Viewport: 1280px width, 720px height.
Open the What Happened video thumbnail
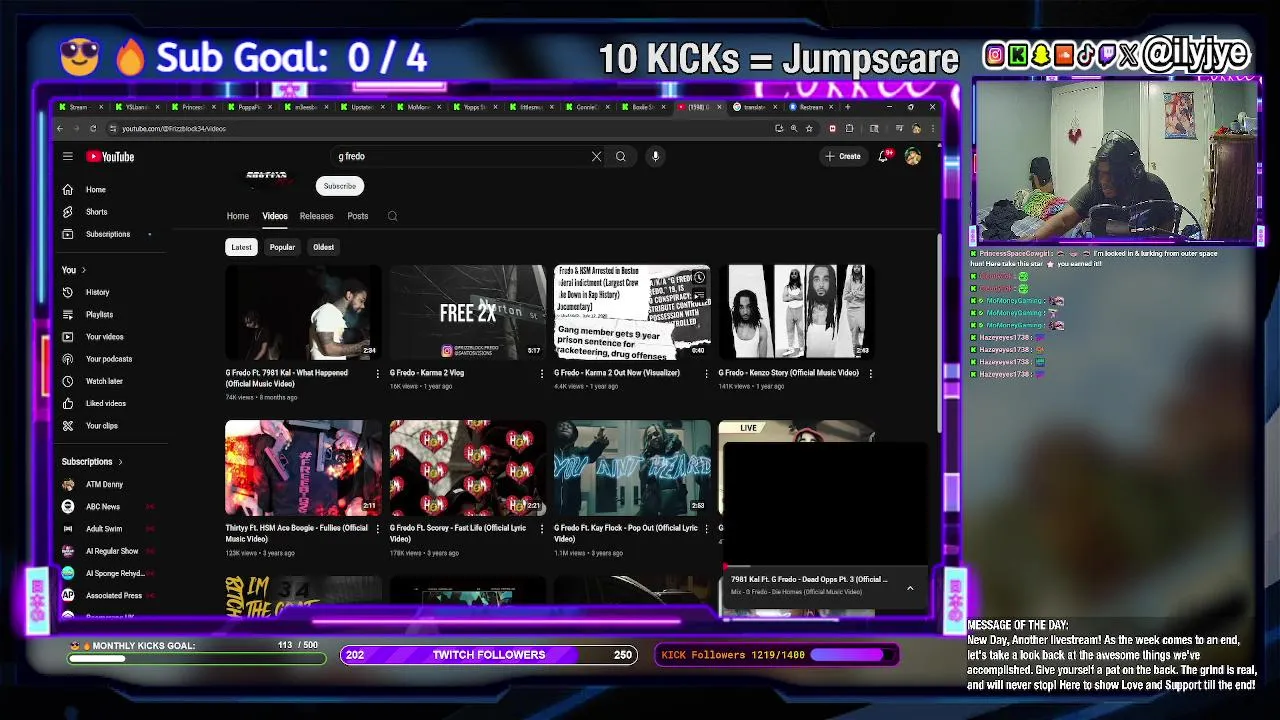tap(303, 312)
